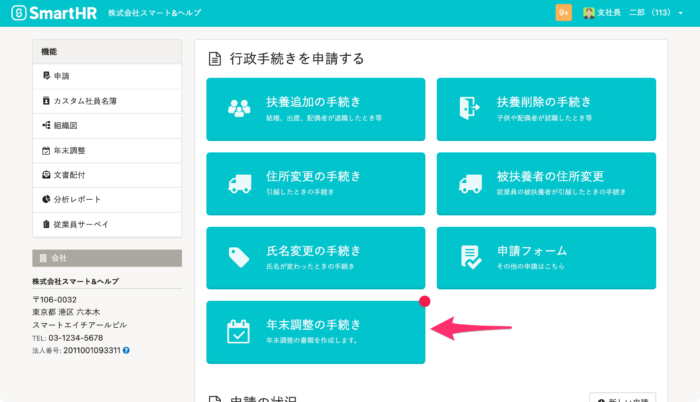
Task: Click subtitle 氏名が変わったときの手続き
Action: (x=310, y=266)
